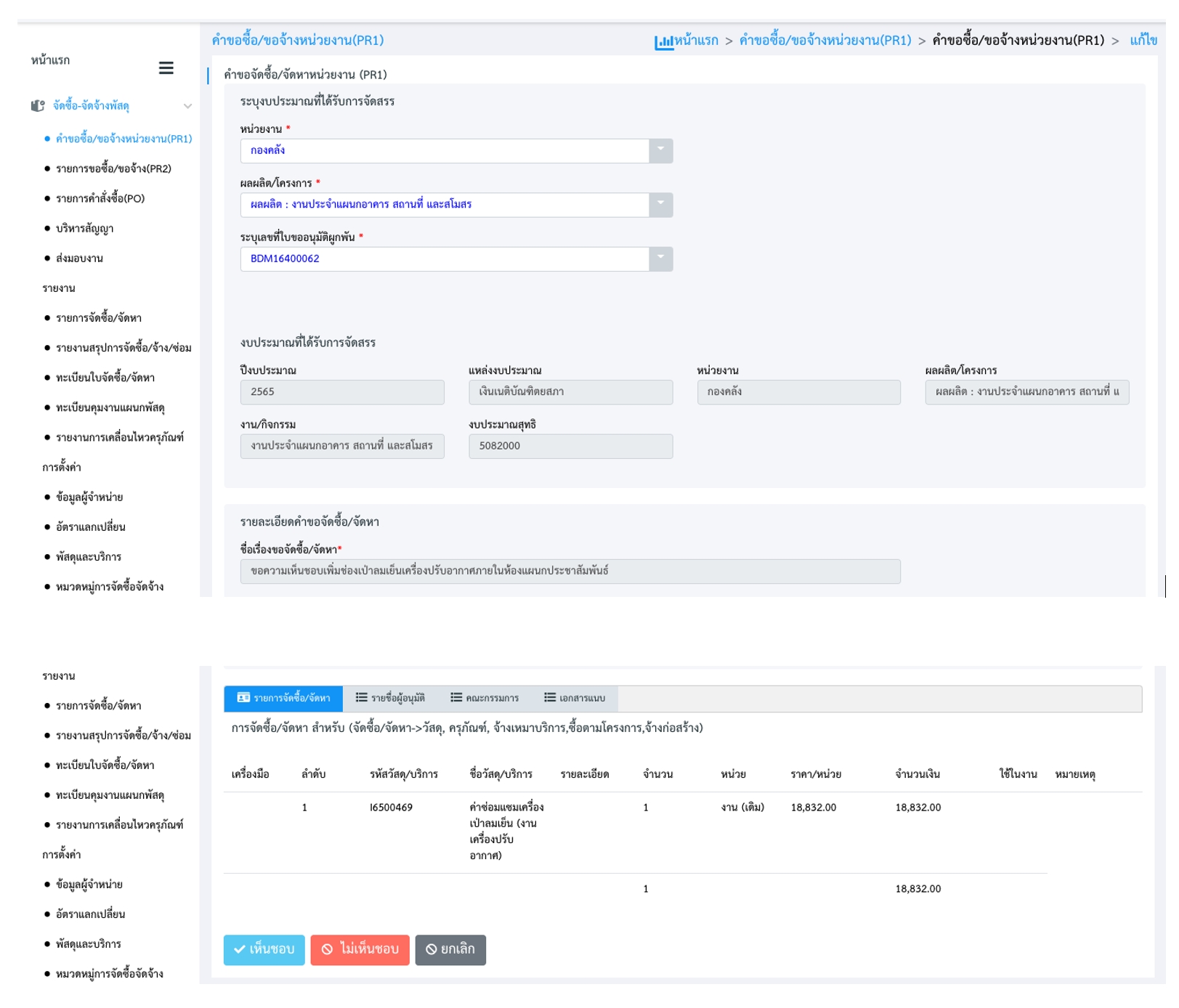
Task: Open the ผลผลิต/โครงการ dropdown arrow
Action: pyautogui.click(x=660, y=205)
